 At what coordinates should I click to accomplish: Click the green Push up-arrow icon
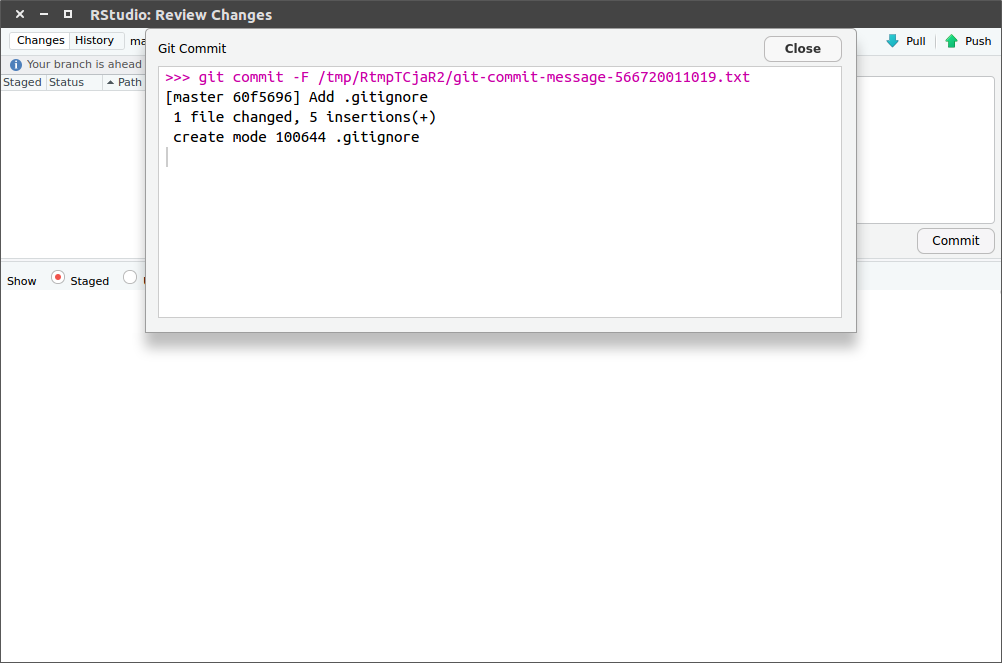click(950, 41)
